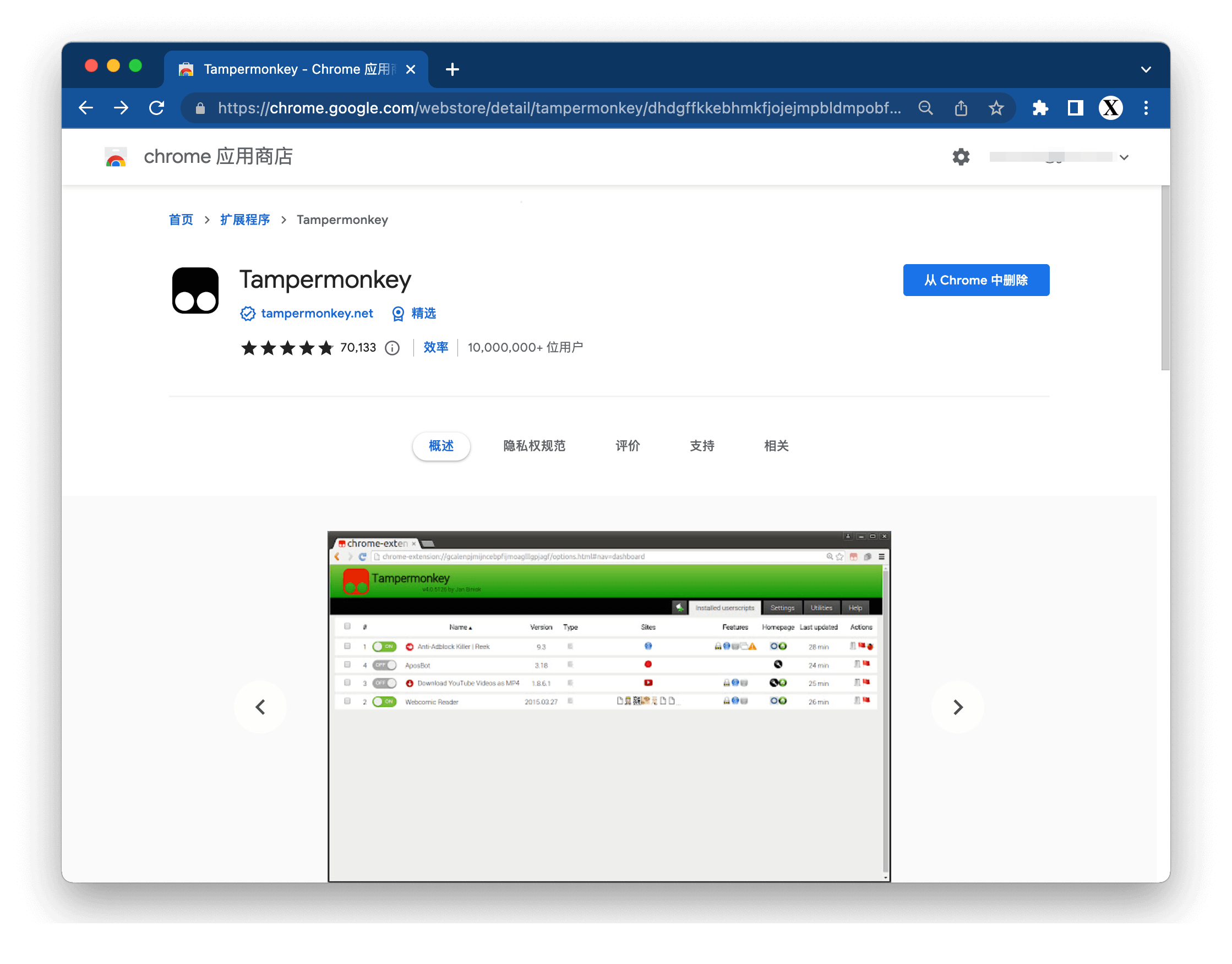Click the Chrome web store logo
The image size is (1232, 964).
point(116,157)
